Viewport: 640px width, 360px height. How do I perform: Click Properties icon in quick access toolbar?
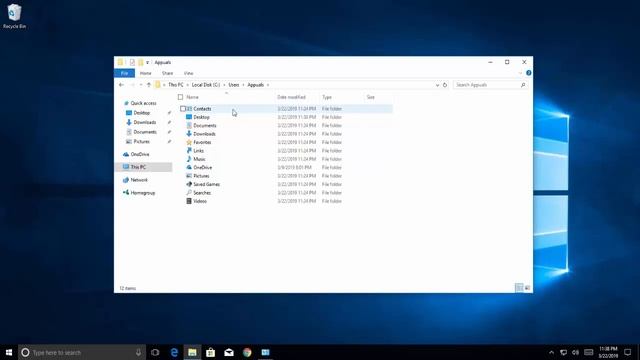pyautogui.click(x=132, y=62)
